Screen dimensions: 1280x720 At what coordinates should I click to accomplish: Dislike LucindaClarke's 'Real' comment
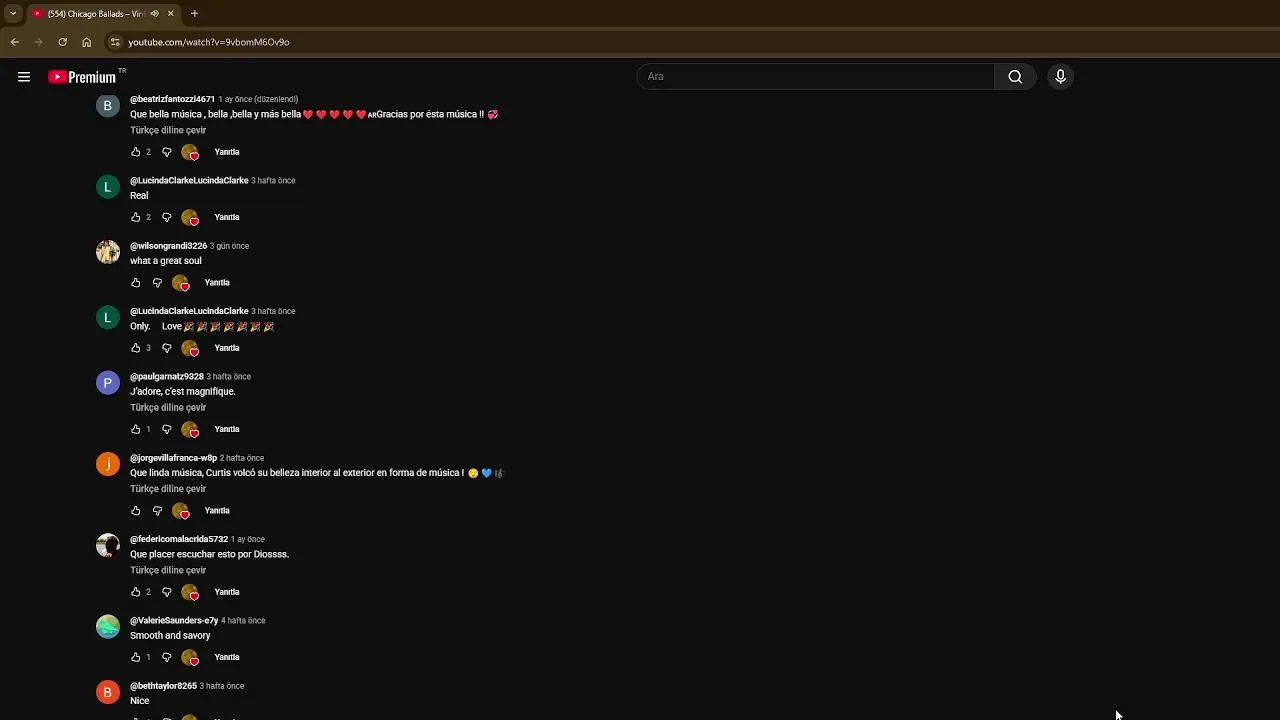coord(167,217)
